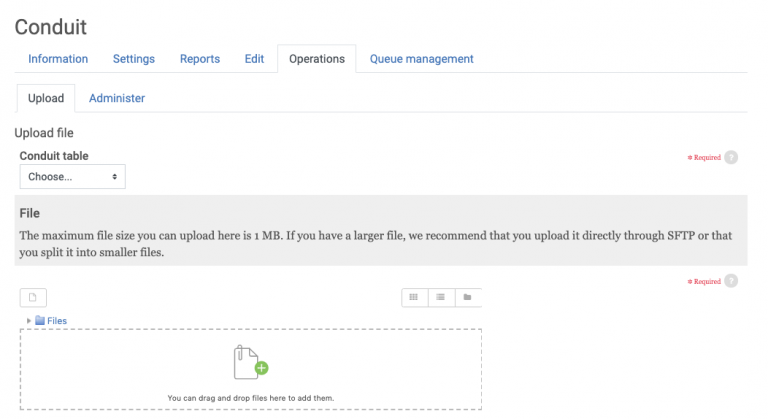Screen dimensions: 768x419
Task: Click the Upload file heading
Action: pos(44,133)
